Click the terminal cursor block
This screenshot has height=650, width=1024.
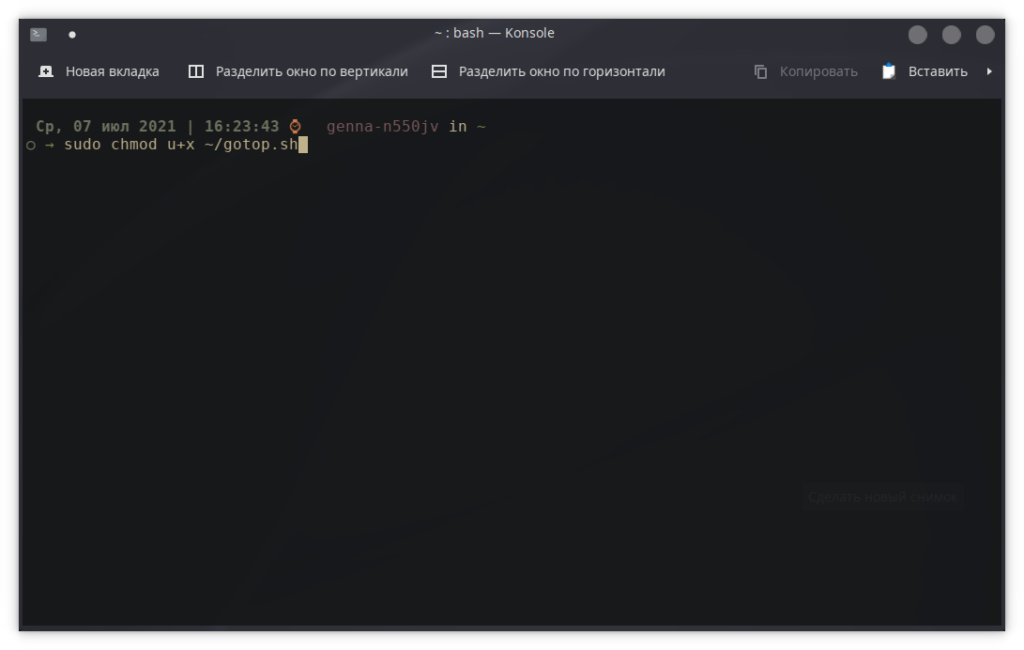point(303,144)
